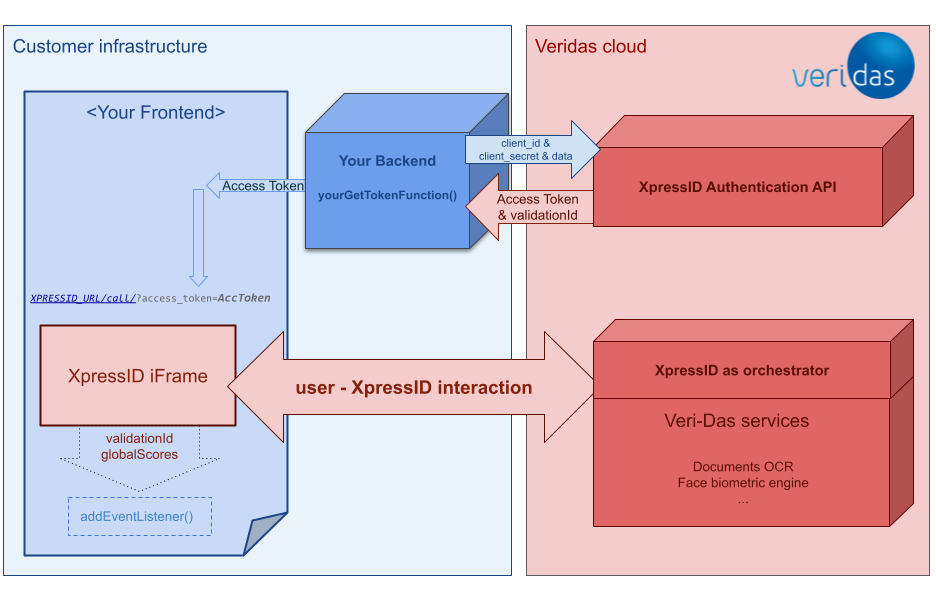Click the Customer infrastructure title
The width and height of the screenshot is (936, 592).
[x=110, y=47]
